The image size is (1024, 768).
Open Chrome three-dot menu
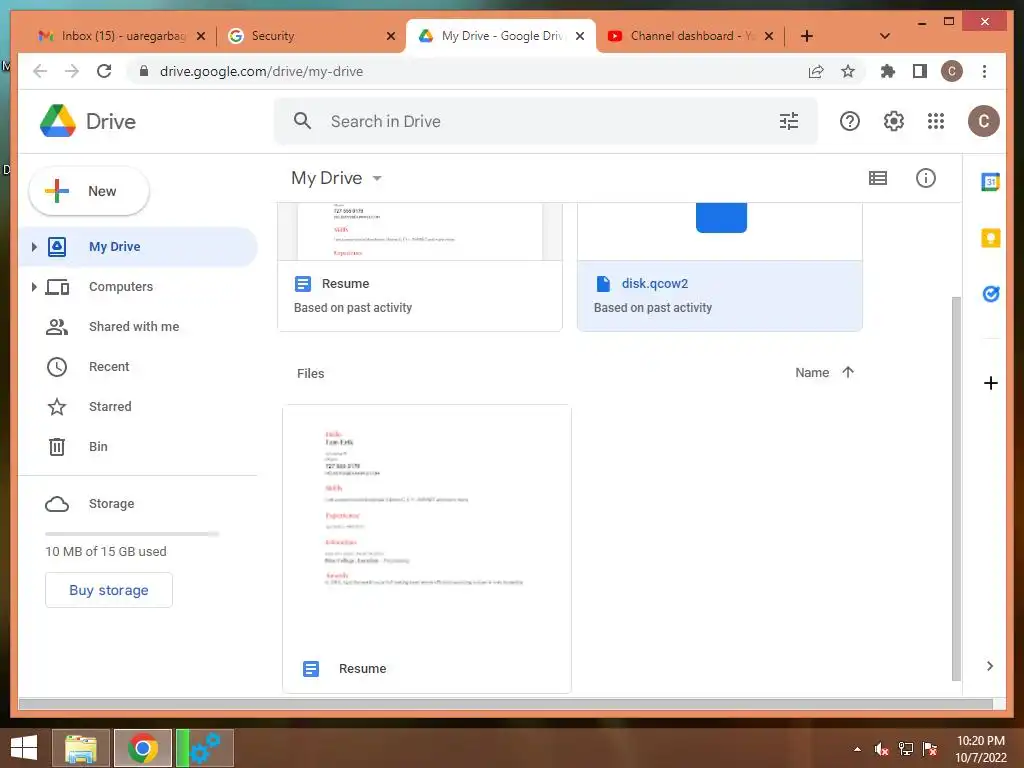(984, 71)
